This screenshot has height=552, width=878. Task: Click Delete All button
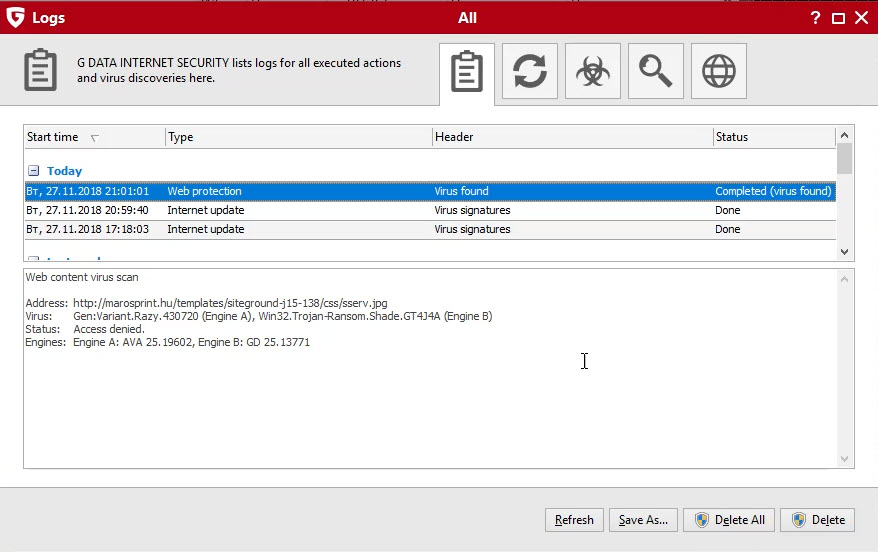pos(728,520)
